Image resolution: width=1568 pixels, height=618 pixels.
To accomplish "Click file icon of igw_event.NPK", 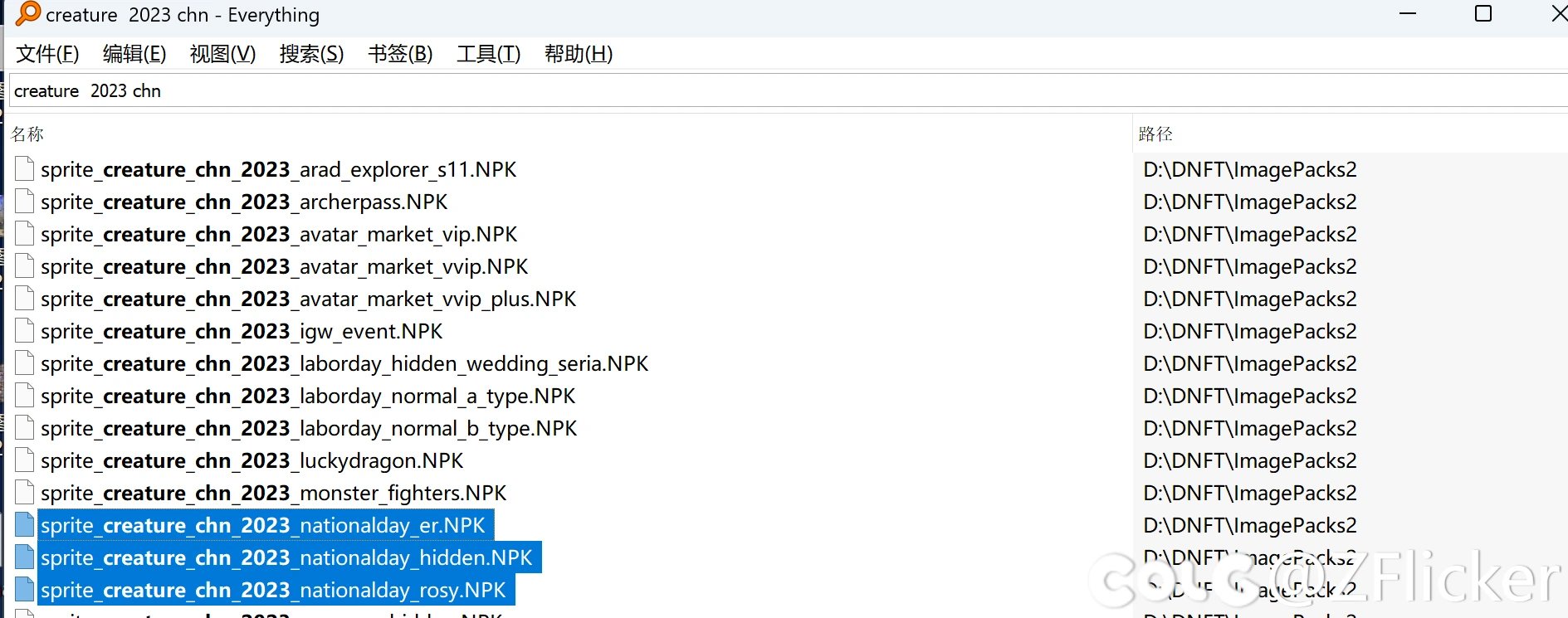I will click(x=25, y=331).
